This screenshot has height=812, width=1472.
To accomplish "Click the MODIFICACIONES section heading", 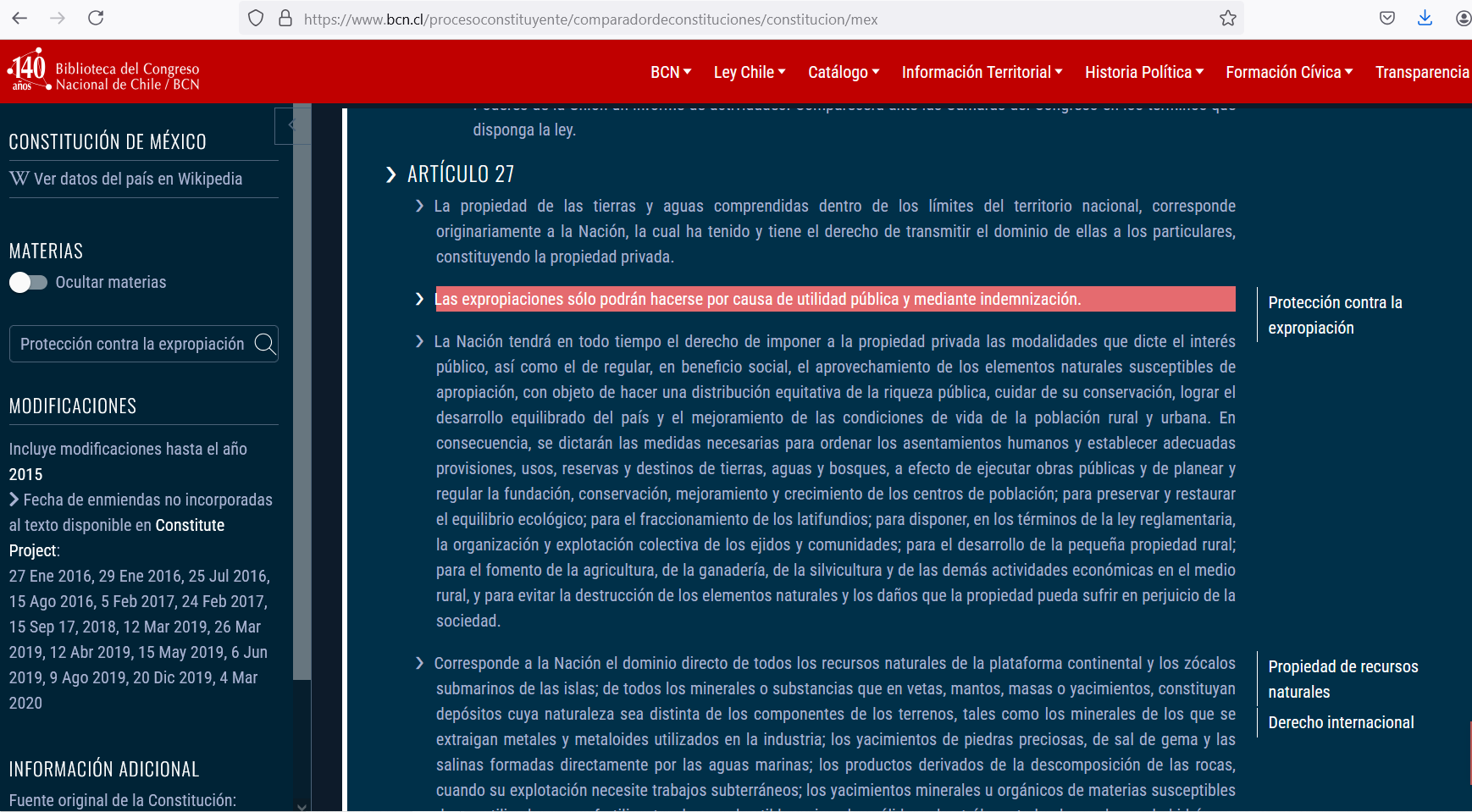I will 73,406.
